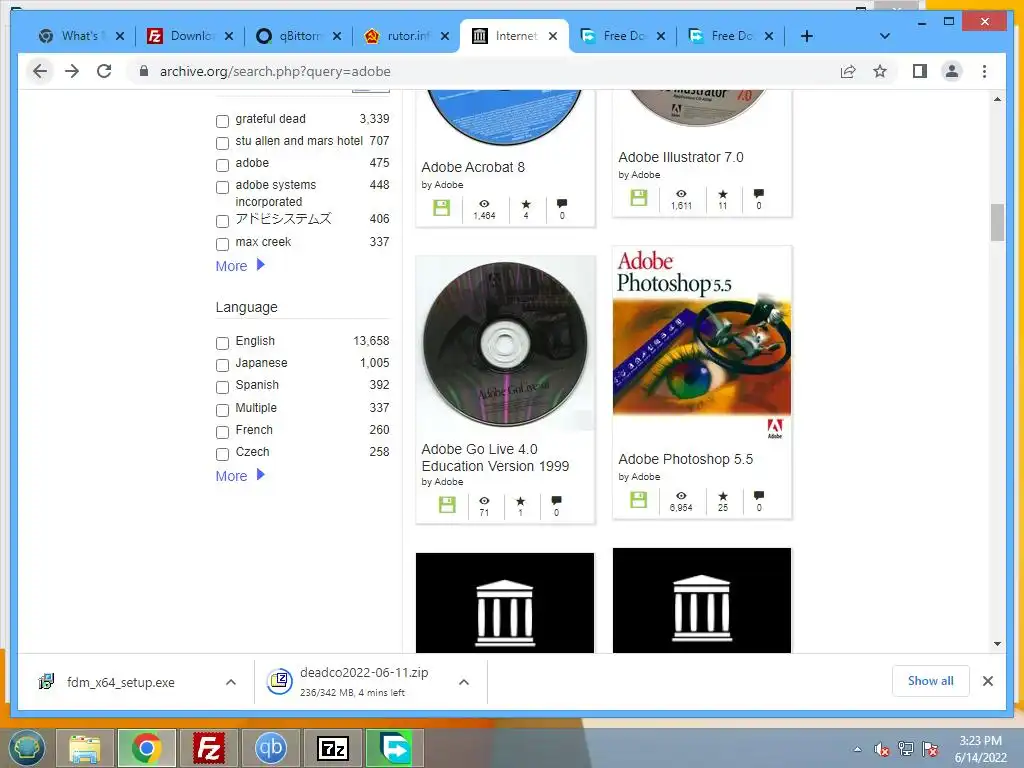Click software icon on Adobe Photoshop 5.5 card
The image size is (1024, 768).
click(639, 500)
